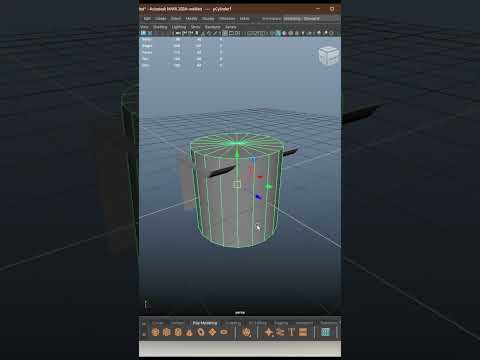Image resolution: width=480 pixels, height=360 pixels.
Task: Open the Display menu
Action: (x=208, y=19)
